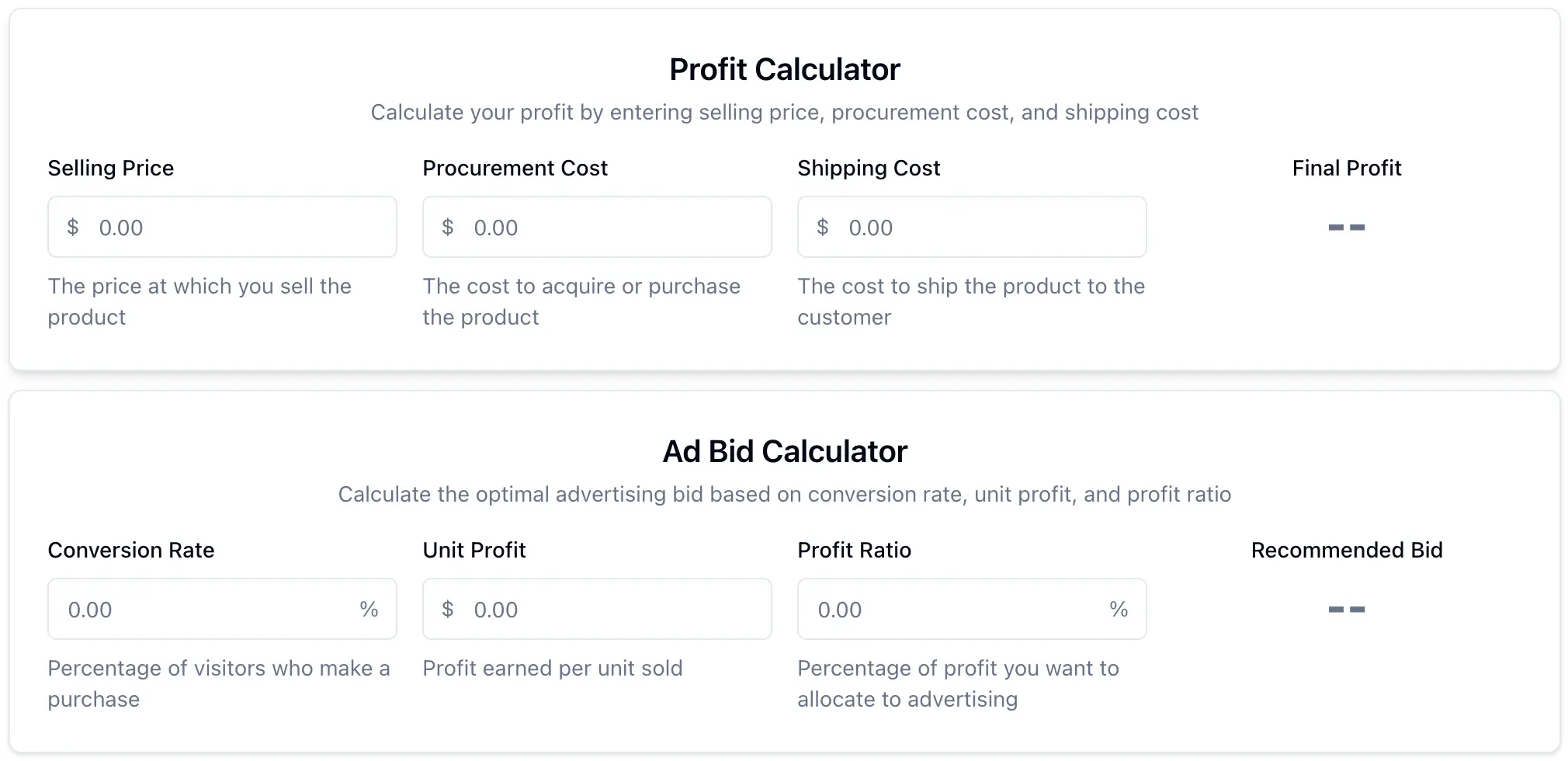Click the Final Profit dash placeholder
Viewport: 1568px width, 761px height.
pyautogui.click(x=1347, y=227)
